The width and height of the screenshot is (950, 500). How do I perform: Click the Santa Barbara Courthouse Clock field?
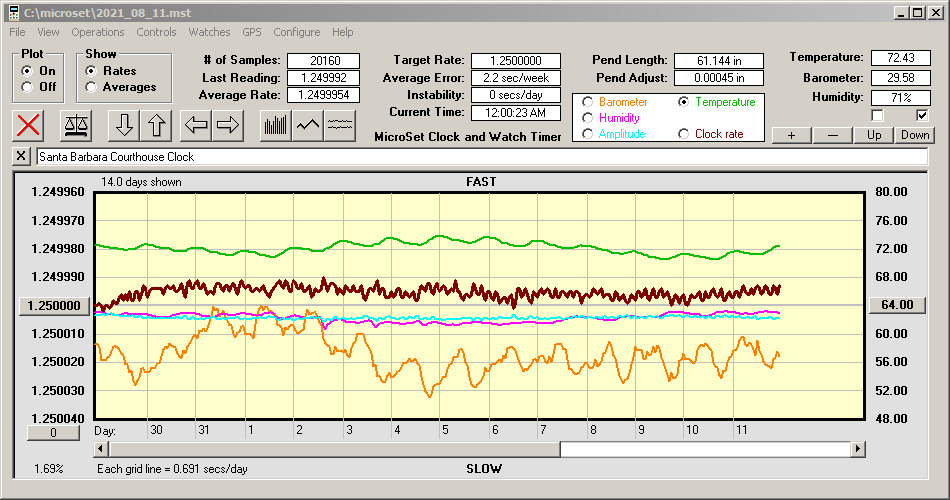coord(482,157)
